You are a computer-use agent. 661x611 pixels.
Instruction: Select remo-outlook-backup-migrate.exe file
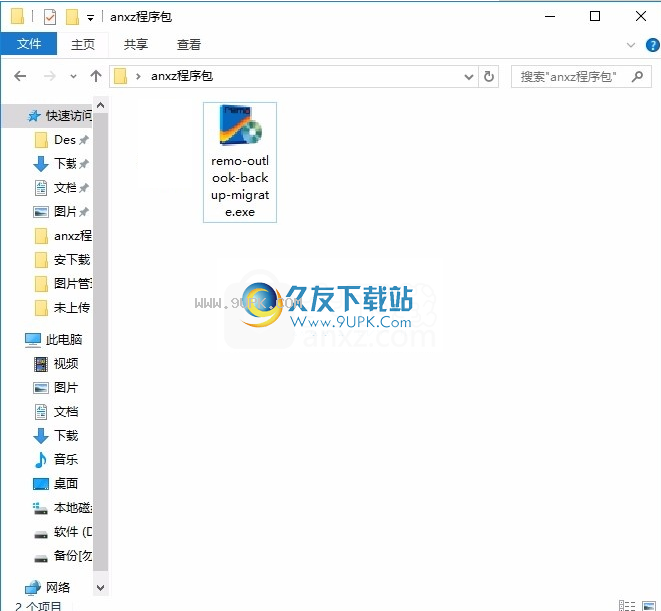pos(240,162)
